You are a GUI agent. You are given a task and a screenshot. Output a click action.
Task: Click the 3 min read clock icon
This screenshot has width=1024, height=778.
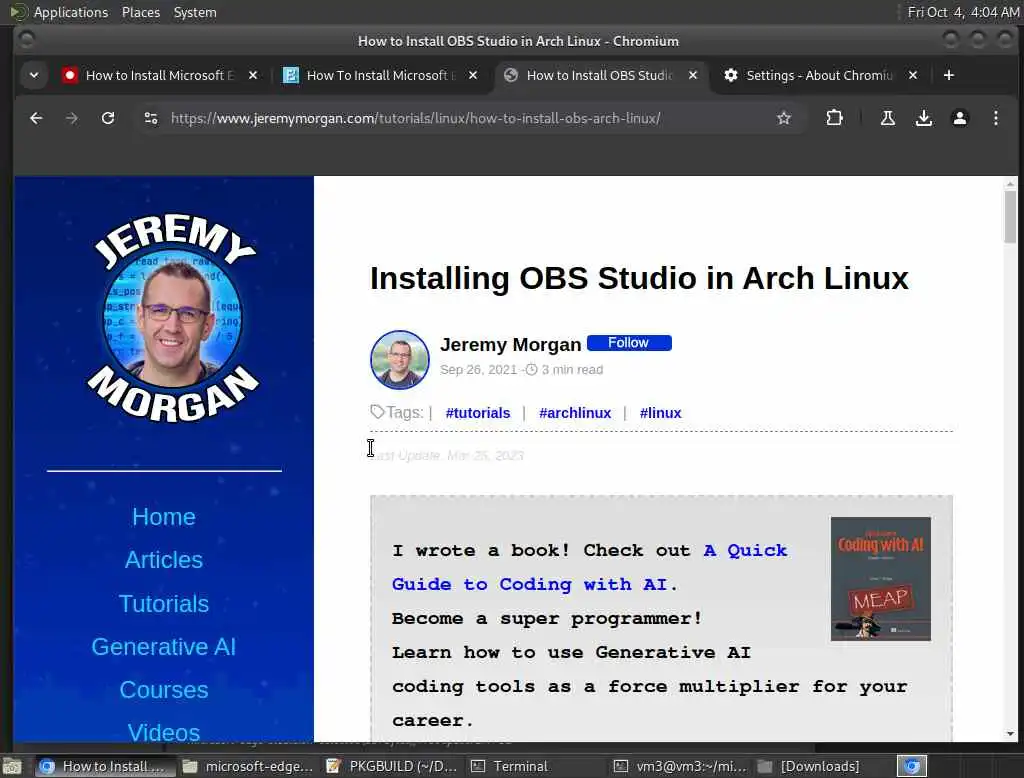point(532,370)
